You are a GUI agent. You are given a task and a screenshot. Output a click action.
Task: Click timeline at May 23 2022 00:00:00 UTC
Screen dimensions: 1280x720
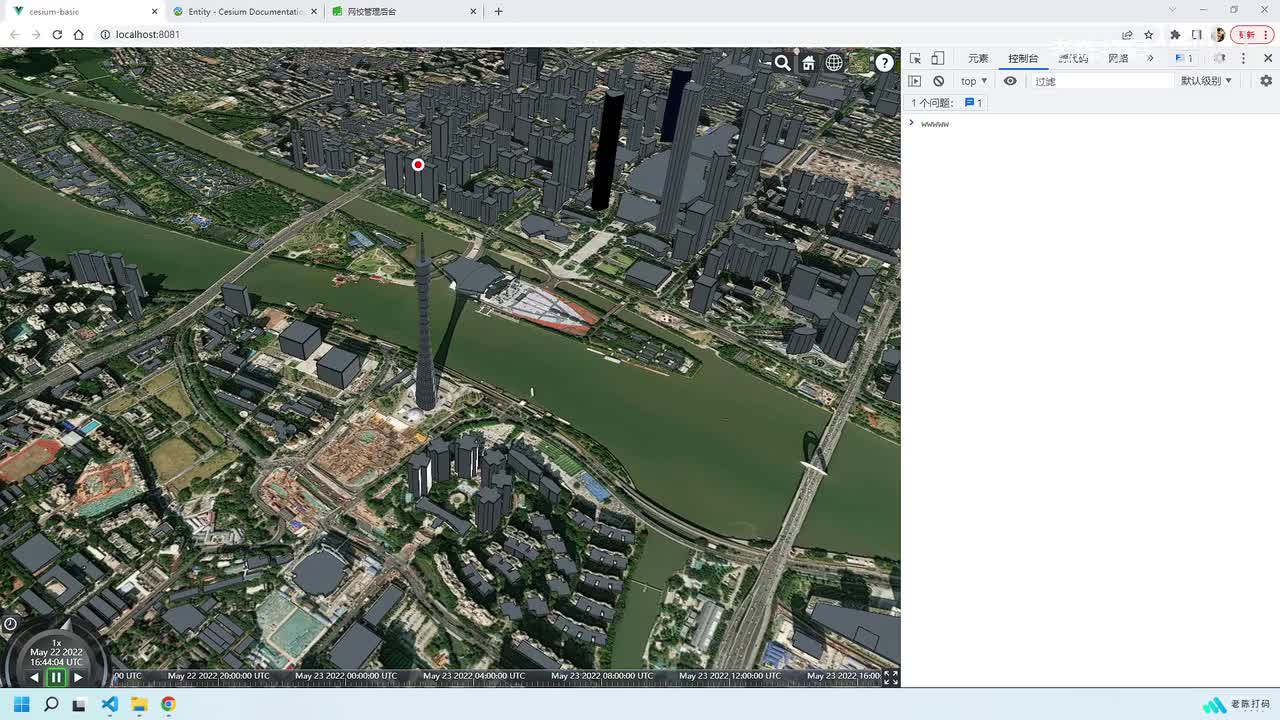(346, 676)
